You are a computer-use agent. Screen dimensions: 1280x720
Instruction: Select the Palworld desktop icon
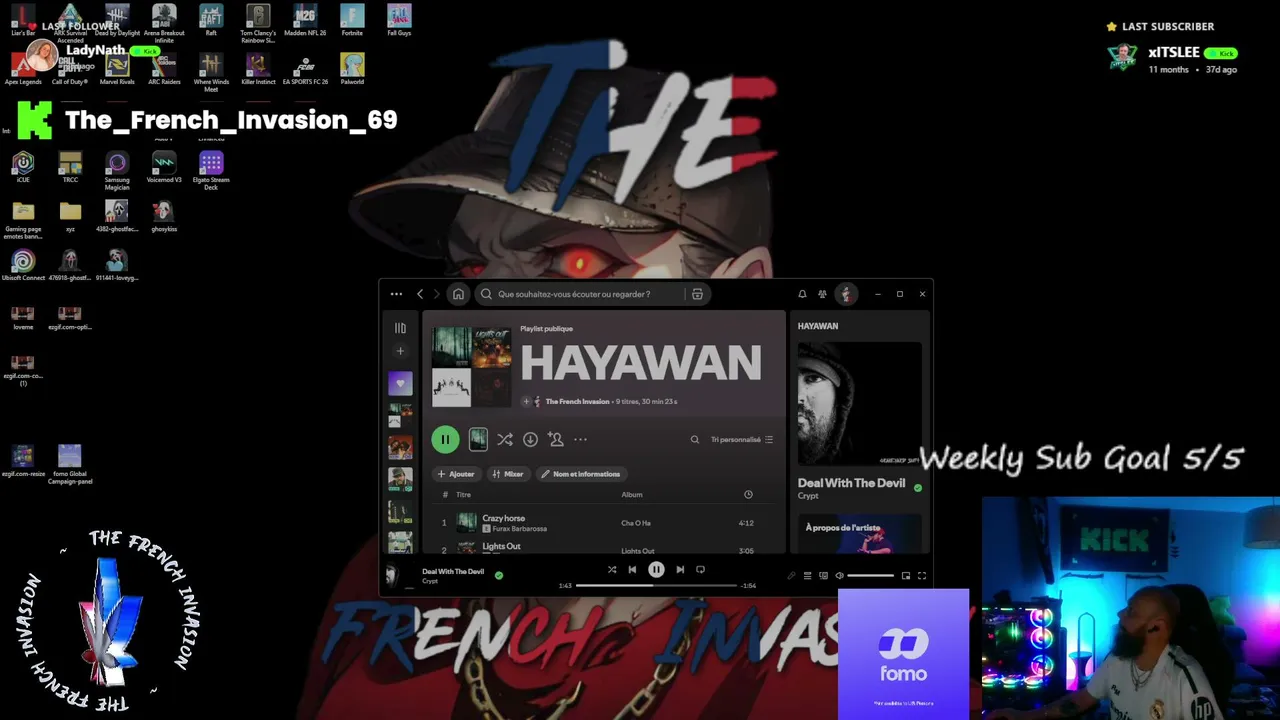point(352,69)
